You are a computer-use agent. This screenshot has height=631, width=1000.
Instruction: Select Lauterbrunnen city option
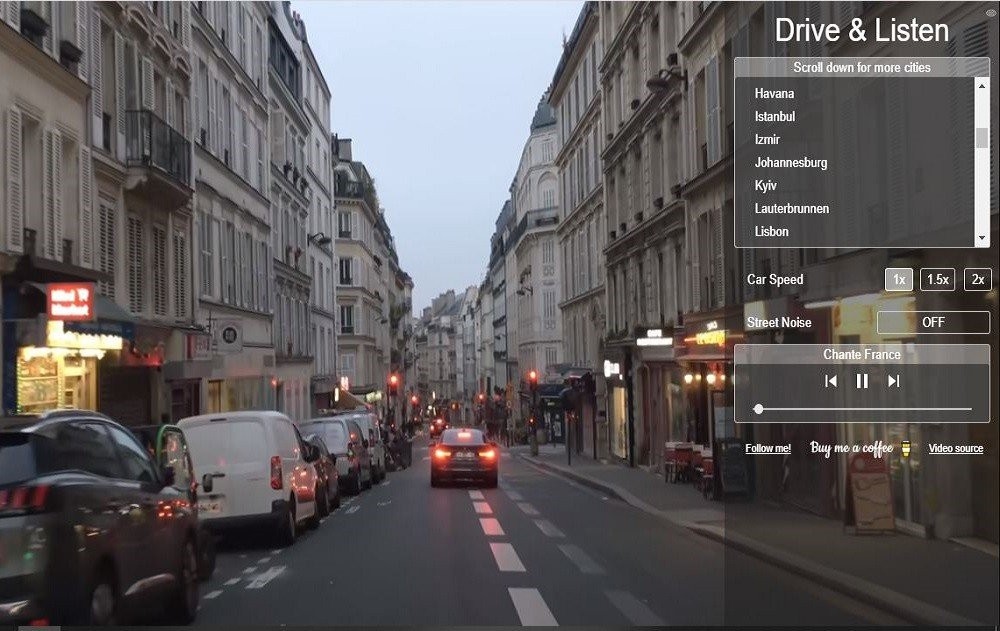pyautogui.click(x=792, y=209)
